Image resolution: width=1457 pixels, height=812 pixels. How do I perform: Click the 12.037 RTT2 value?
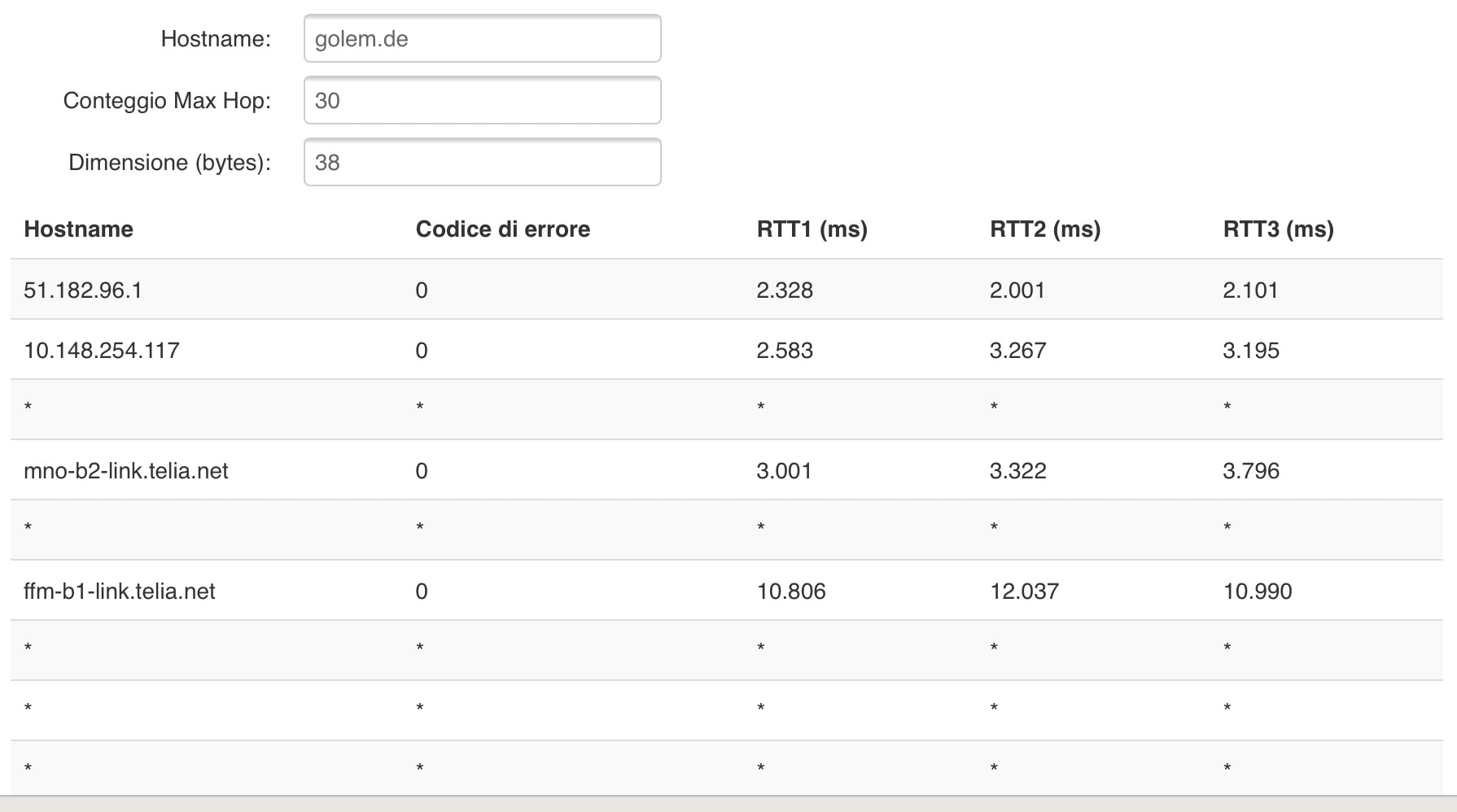click(1024, 592)
